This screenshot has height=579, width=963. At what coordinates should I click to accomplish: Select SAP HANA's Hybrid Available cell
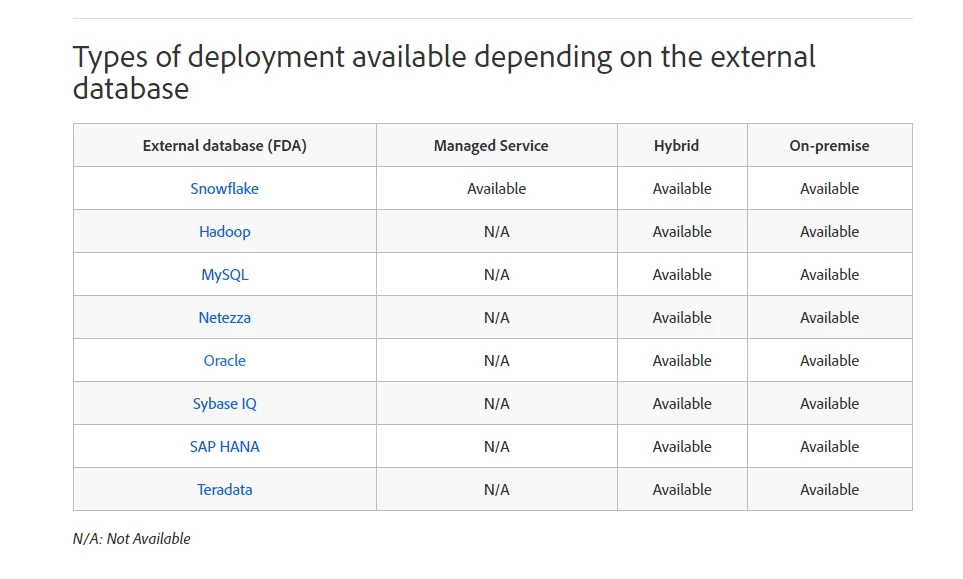tap(682, 446)
